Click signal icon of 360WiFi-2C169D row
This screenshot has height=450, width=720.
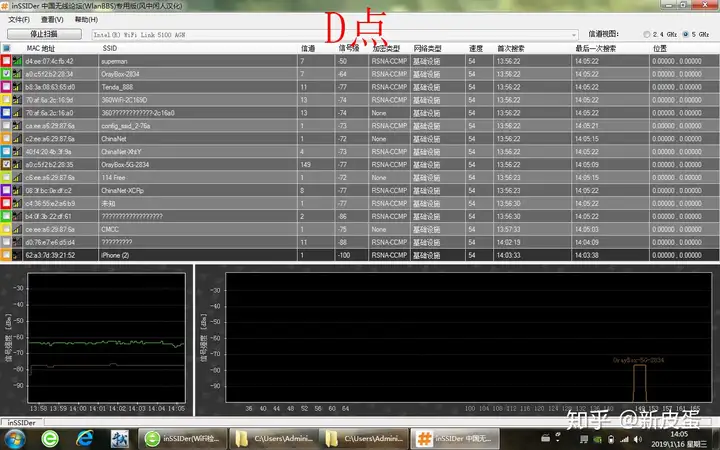pos(17,100)
